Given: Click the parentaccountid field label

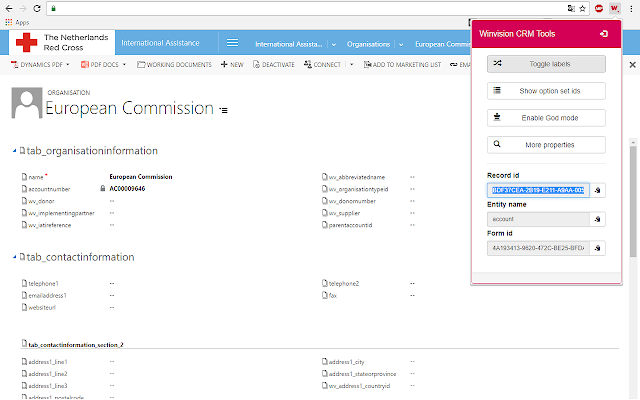Looking at the screenshot, I should click(350, 225).
